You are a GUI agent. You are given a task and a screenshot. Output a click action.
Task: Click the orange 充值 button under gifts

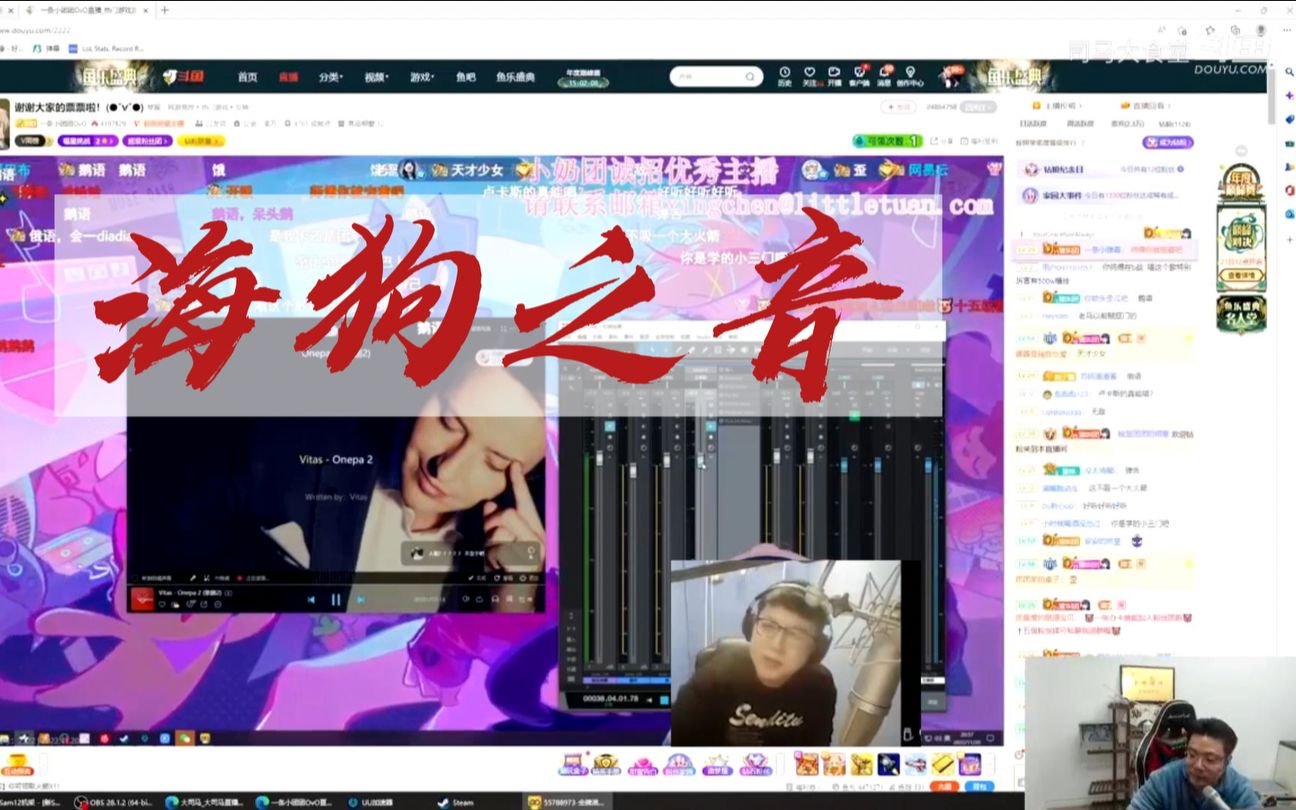tap(945, 788)
